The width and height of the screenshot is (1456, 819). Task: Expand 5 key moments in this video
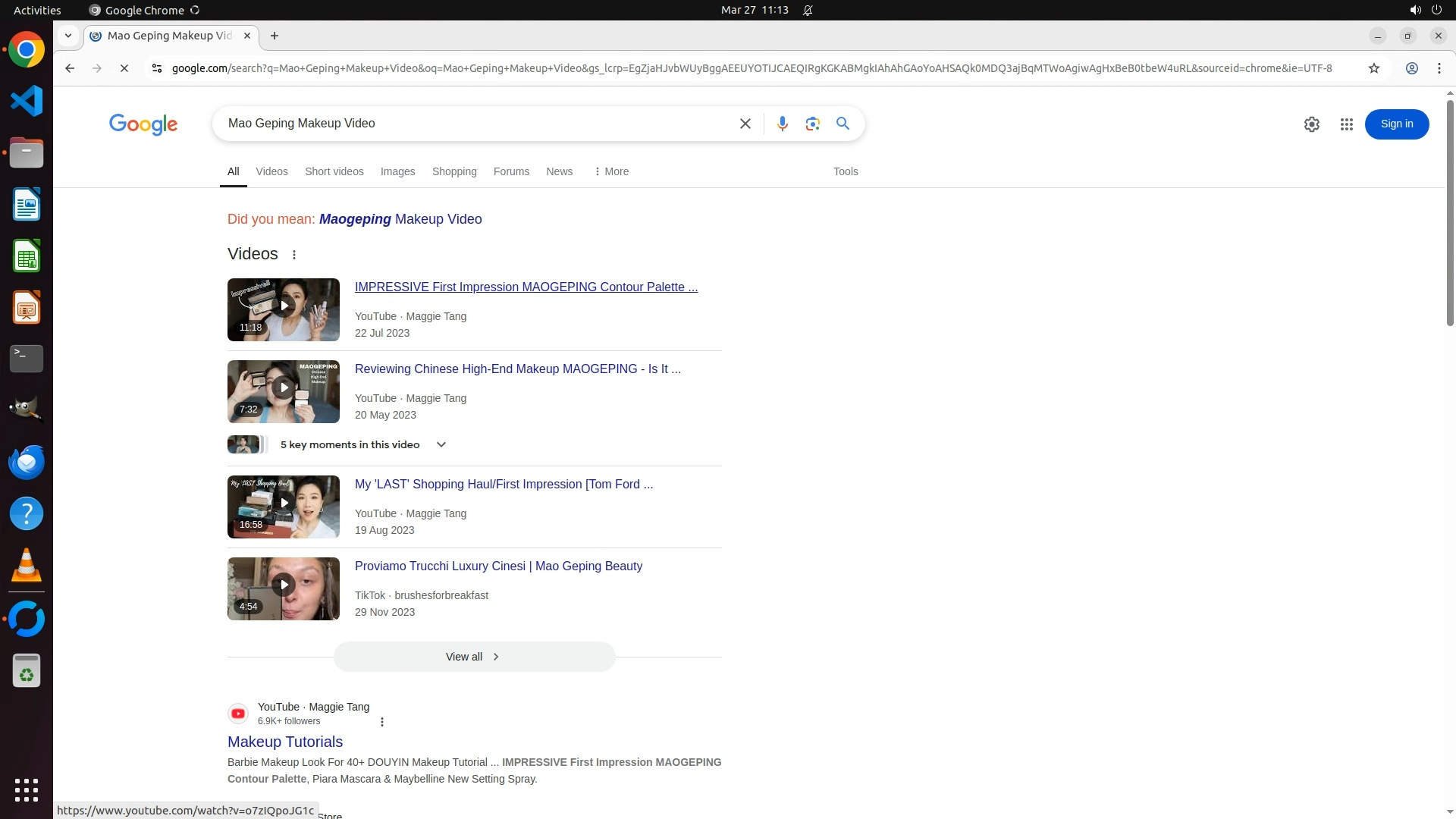click(x=441, y=444)
